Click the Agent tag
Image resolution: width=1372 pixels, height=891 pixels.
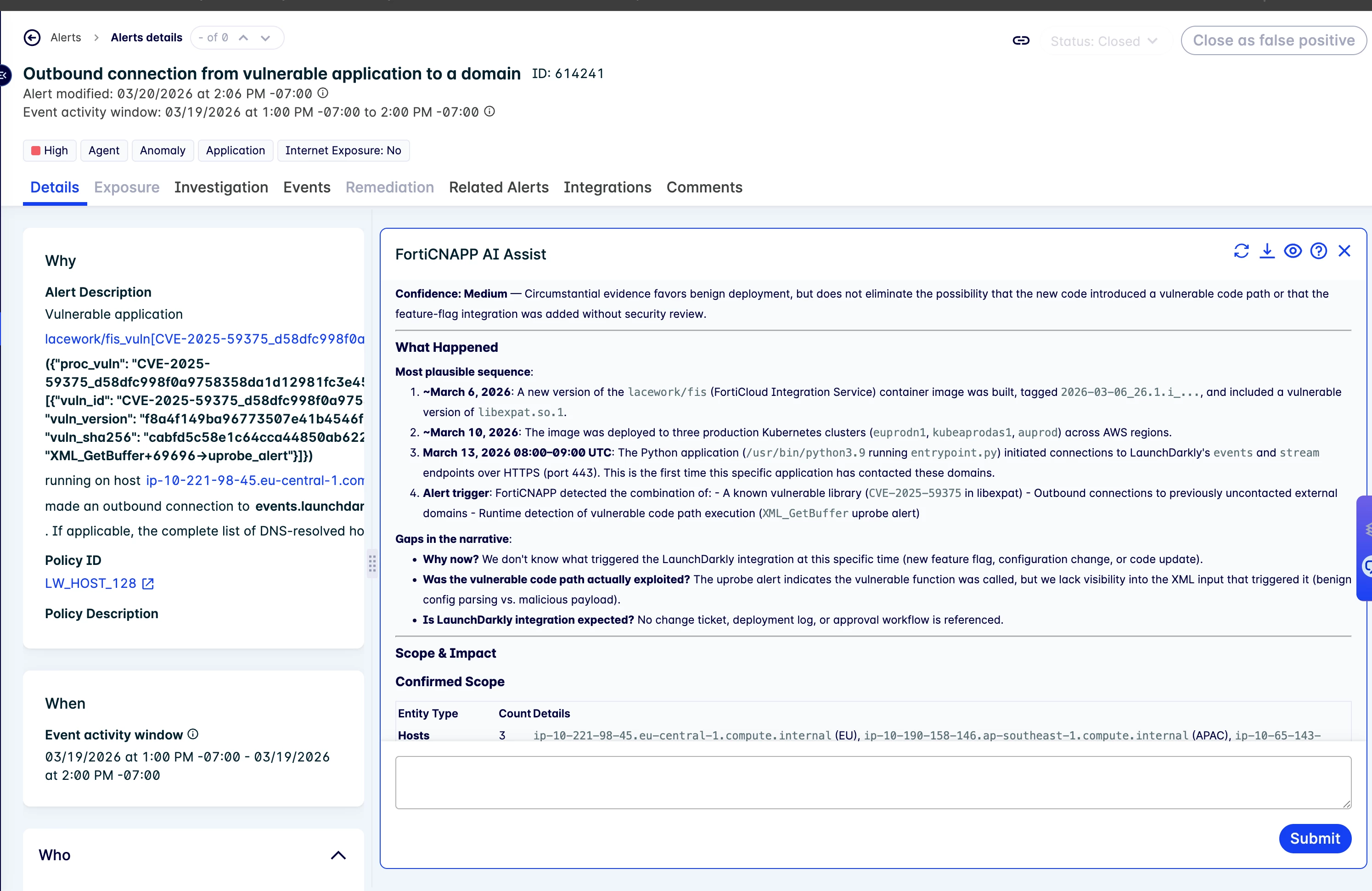(x=104, y=151)
